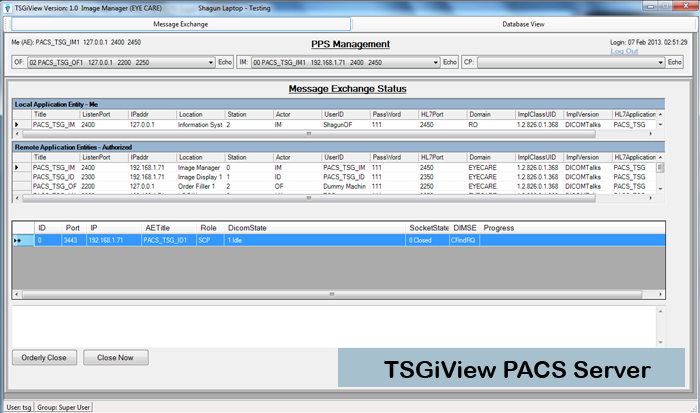The height and width of the screenshot is (413, 700).
Task: Click the '0 Closed' SocketState cell
Action: pos(427,240)
